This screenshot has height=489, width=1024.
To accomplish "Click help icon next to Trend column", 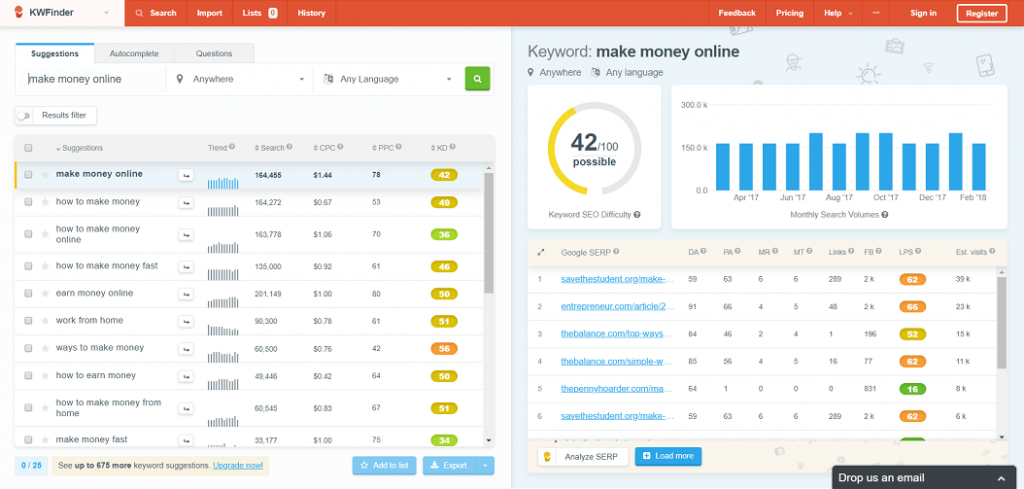I will coord(232,148).
